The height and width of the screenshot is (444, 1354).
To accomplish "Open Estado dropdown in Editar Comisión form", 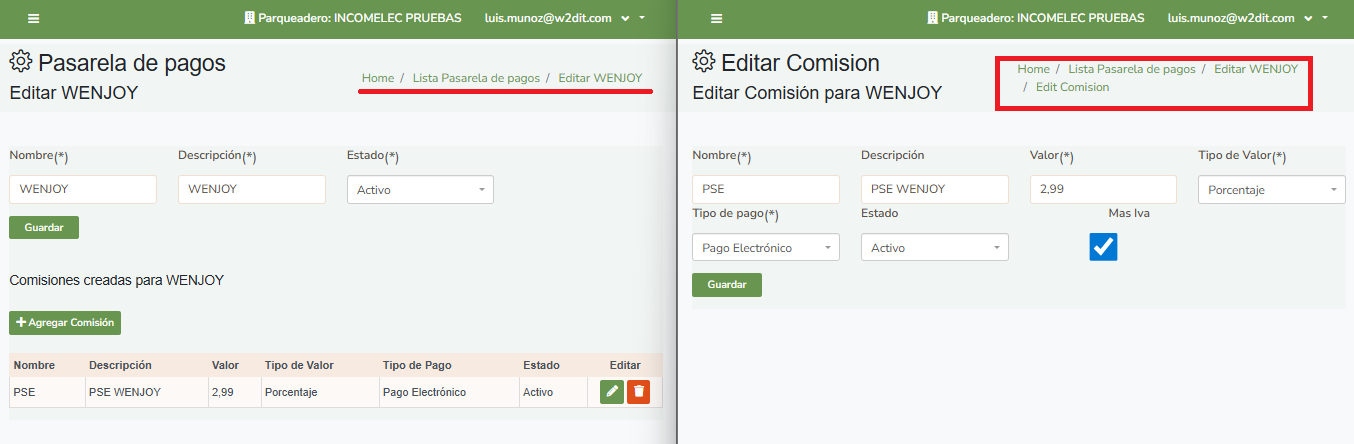I will coord(934,248).
